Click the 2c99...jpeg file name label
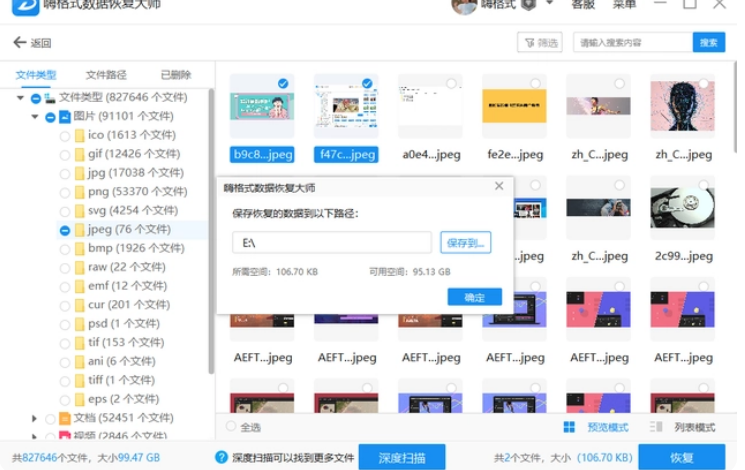745x470 pixels. [683, 256]
